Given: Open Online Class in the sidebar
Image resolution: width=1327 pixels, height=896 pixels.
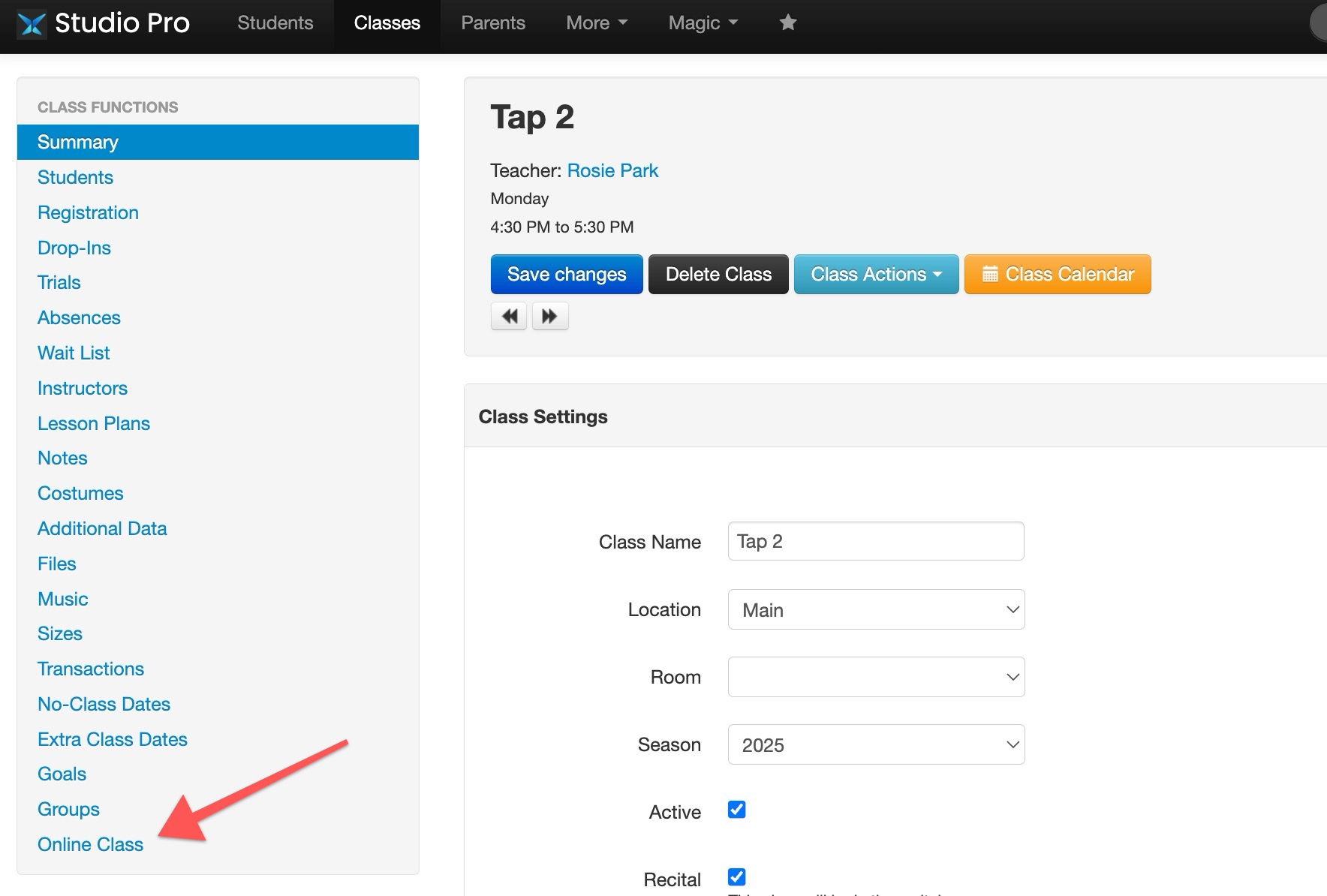Looking at the screenshot, I should (x=90, y=844).
